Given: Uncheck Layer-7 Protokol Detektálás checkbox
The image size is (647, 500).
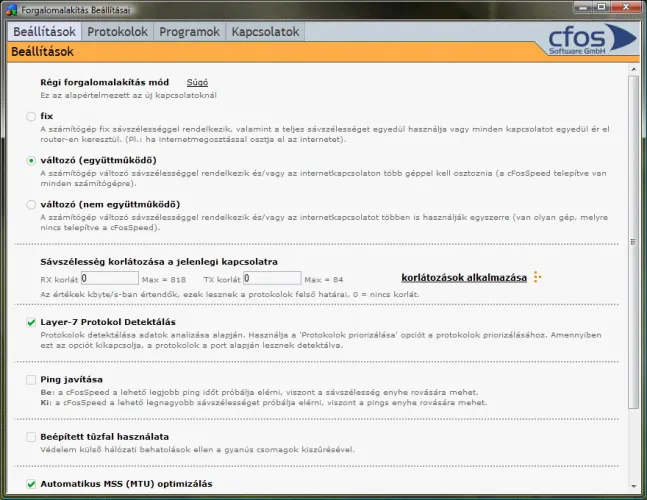Looking at the screenshot, I should pyautogui.click(x=31, y=322).
